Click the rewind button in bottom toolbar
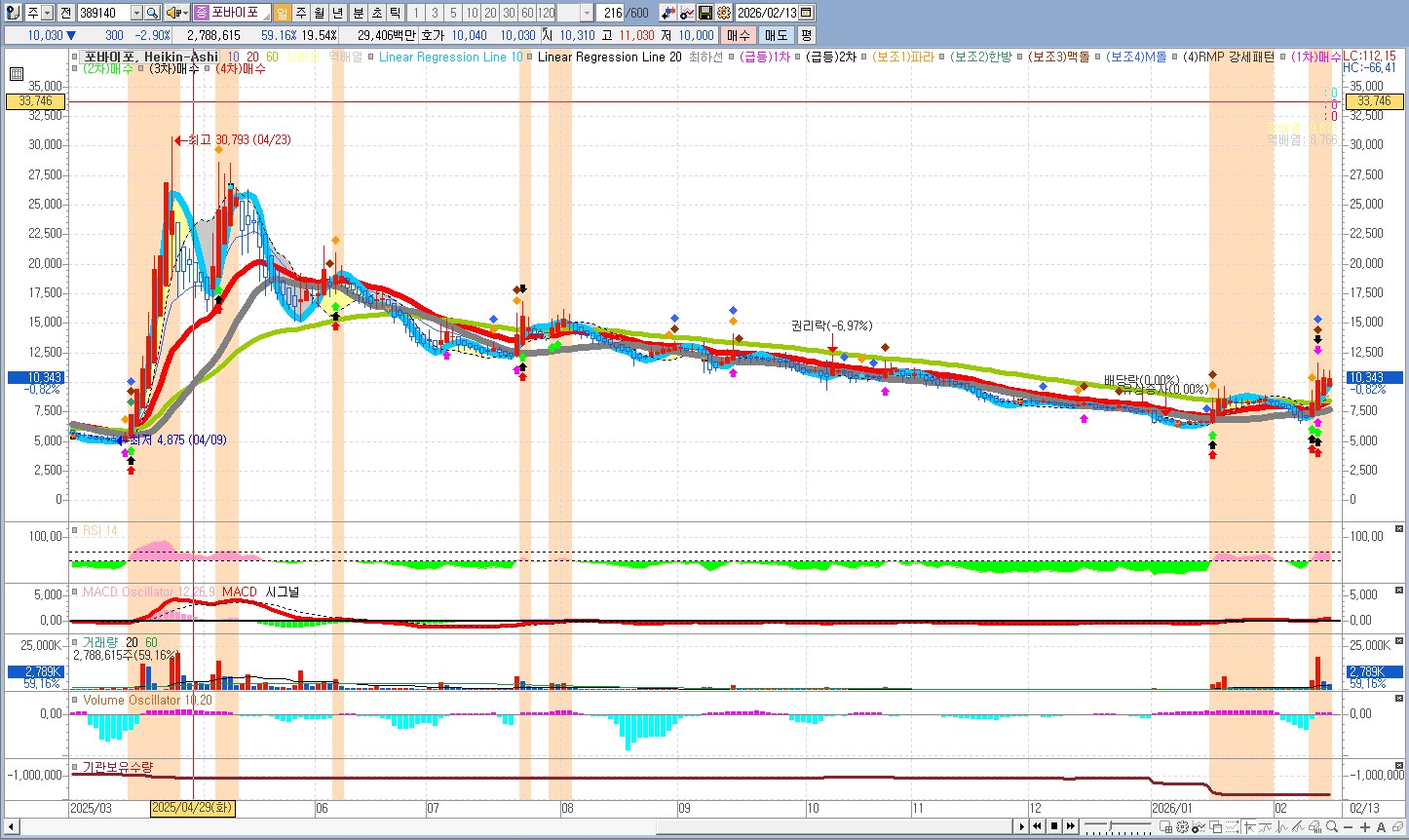Image resolution: width=1409 pixels, height=840 pixels. point(1038,826)
